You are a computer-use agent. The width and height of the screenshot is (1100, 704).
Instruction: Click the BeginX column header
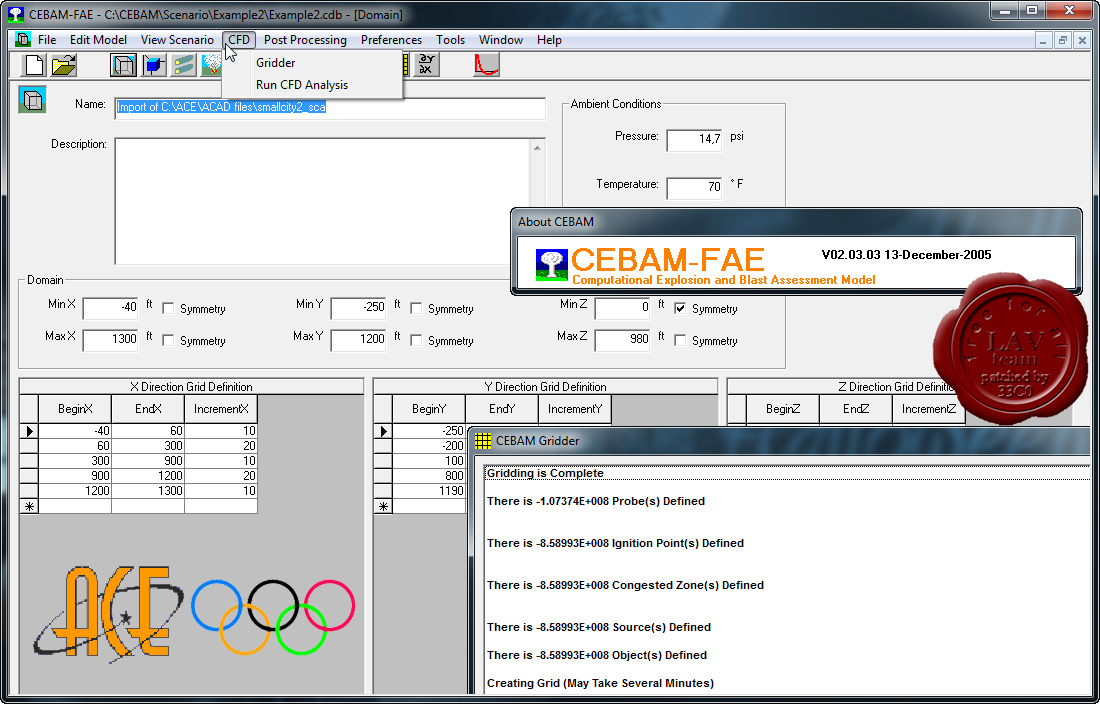pyautogui.click(x=75, y=409)
